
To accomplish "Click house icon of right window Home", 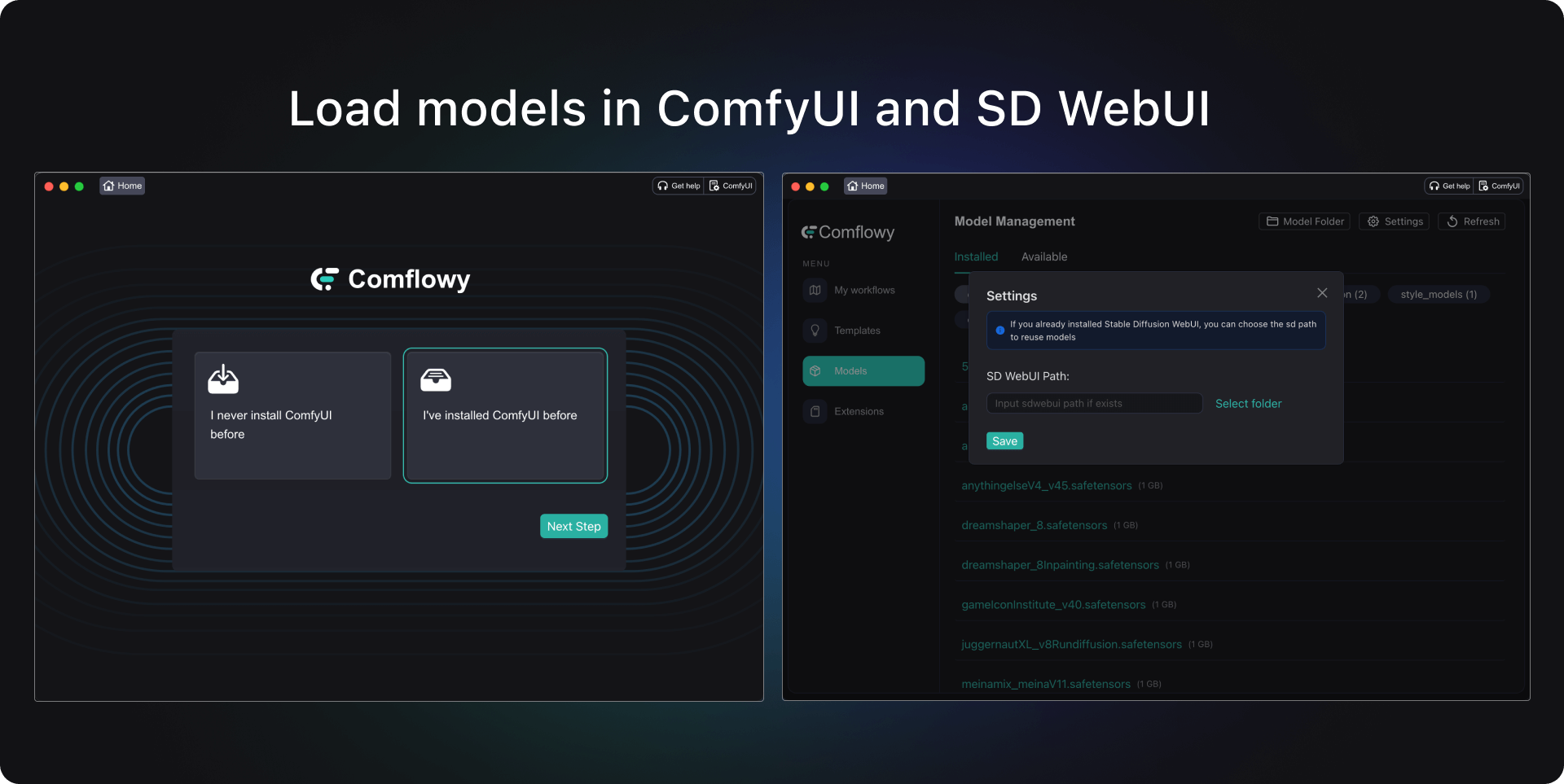I will click(x=852, y=186).
